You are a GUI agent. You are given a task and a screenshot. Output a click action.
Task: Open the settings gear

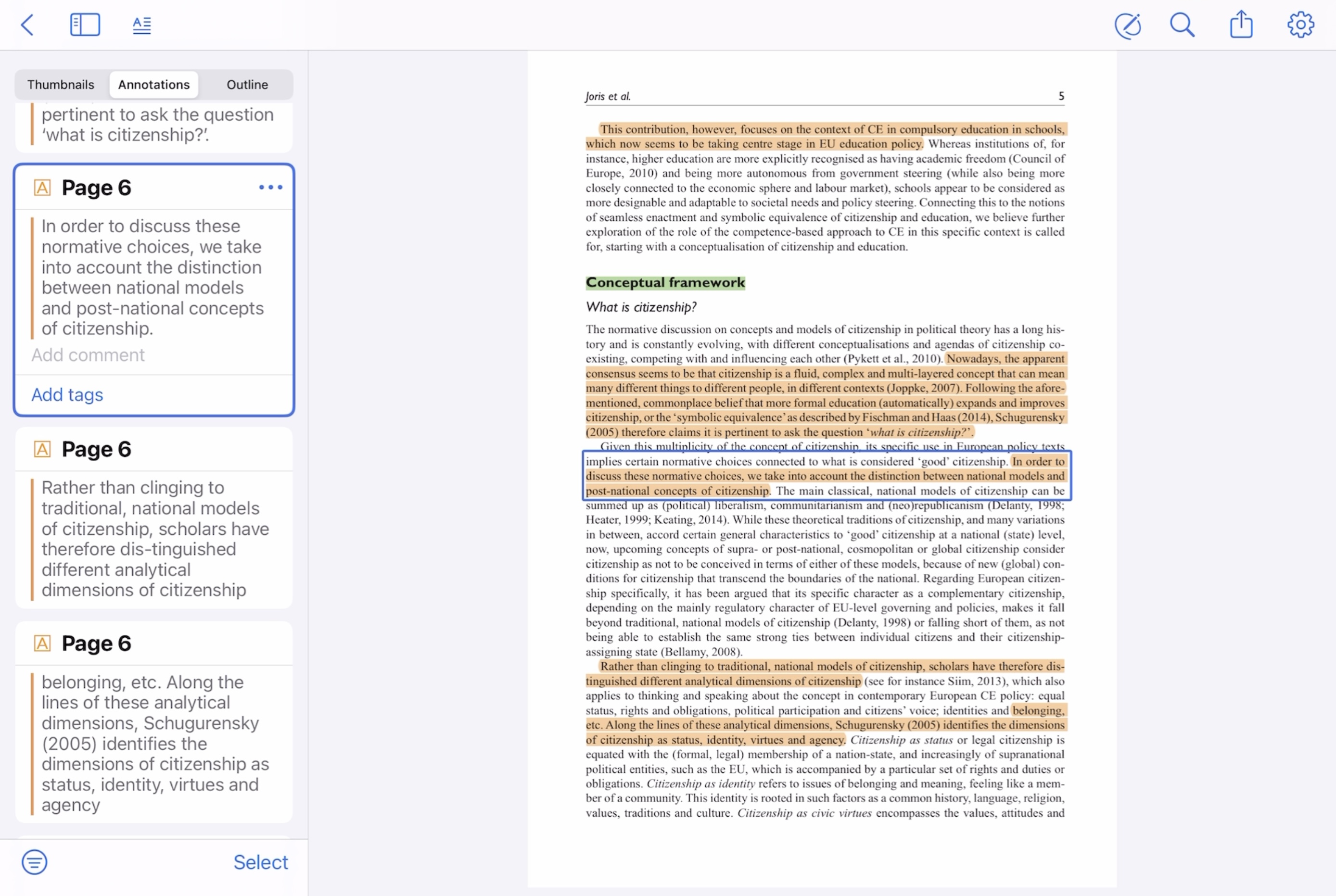point(1300,25)
